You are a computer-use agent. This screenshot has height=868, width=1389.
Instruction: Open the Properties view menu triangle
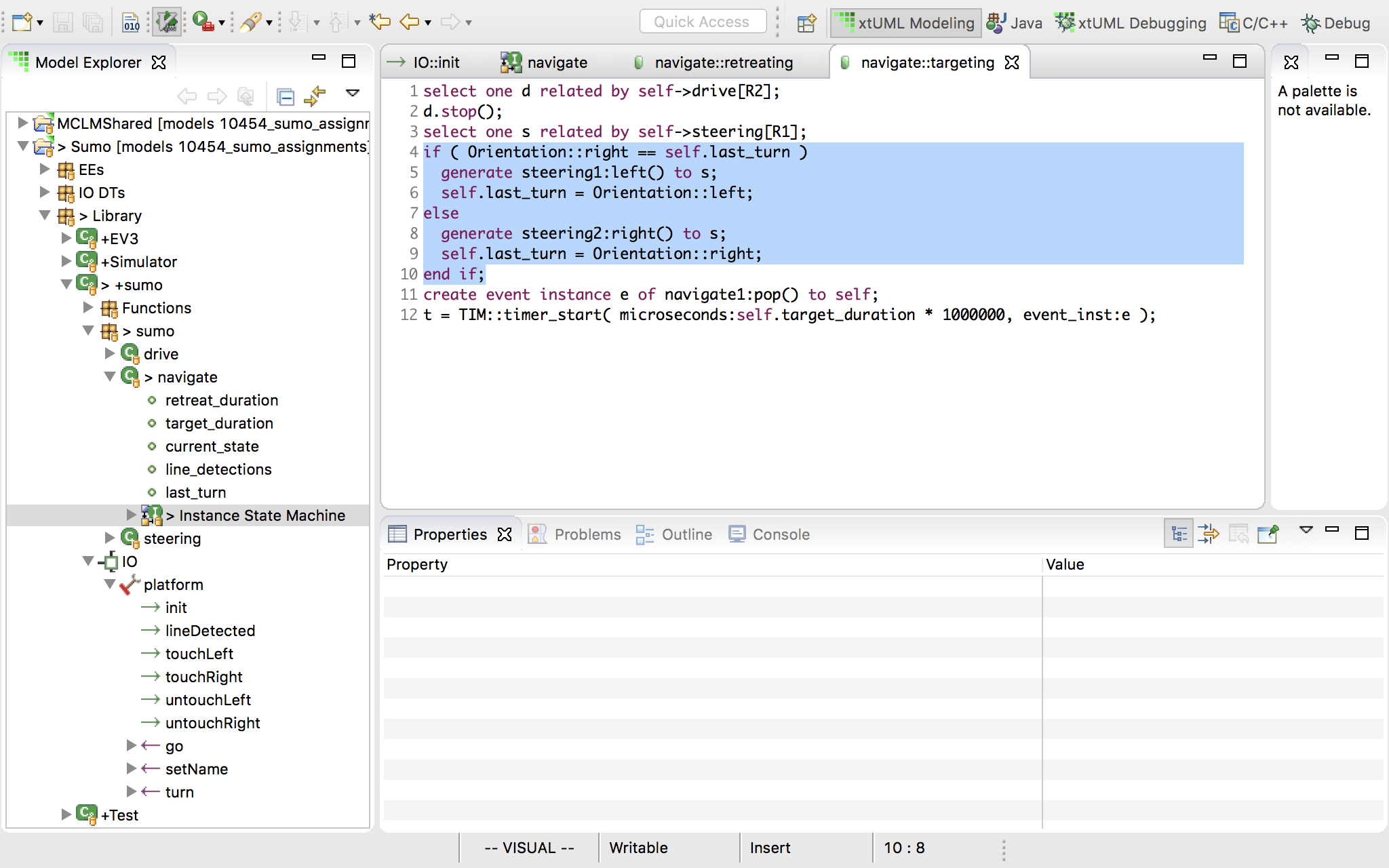[1306, 530]
